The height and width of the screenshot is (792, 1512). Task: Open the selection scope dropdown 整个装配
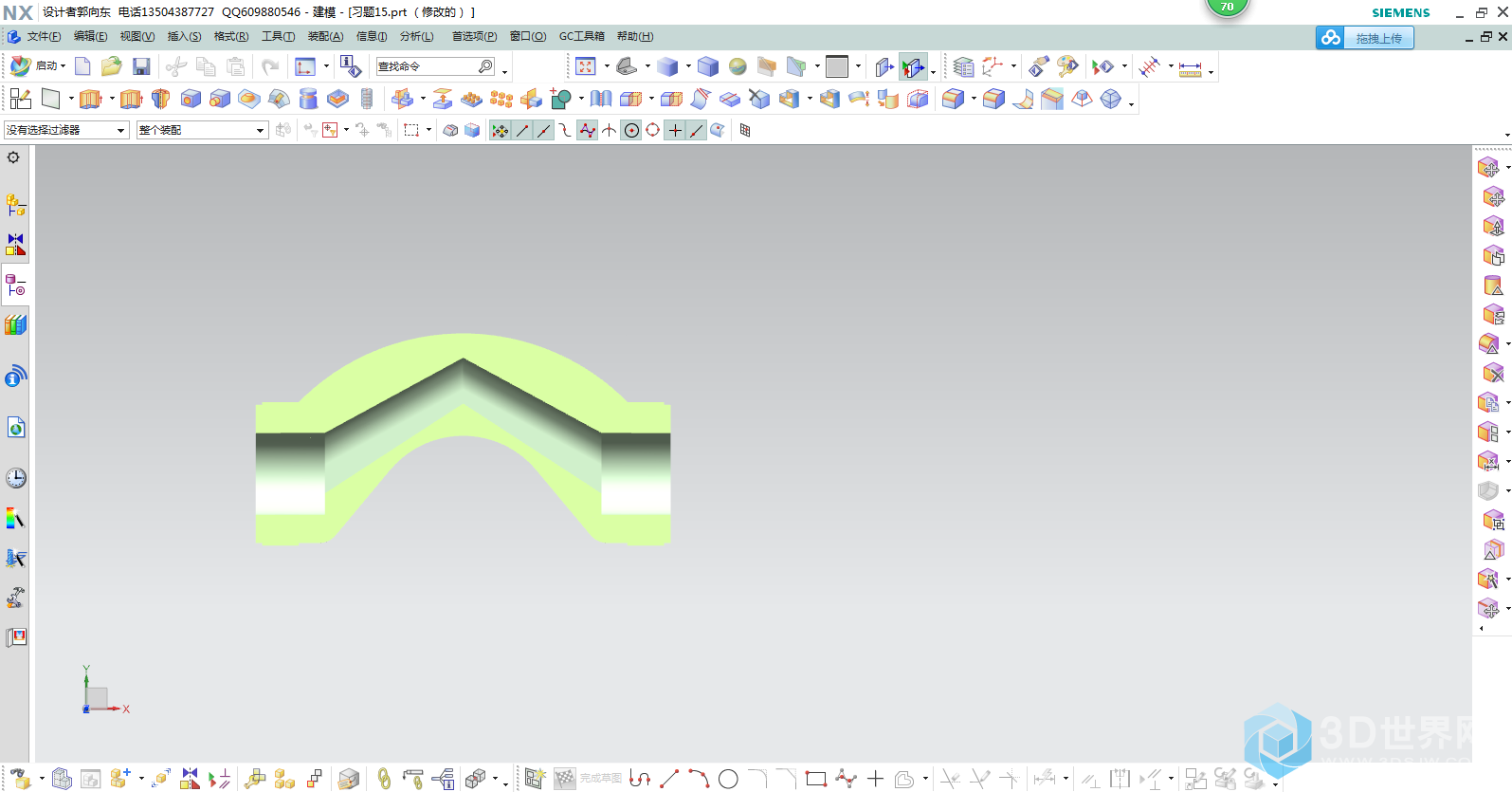click(202, 130)
